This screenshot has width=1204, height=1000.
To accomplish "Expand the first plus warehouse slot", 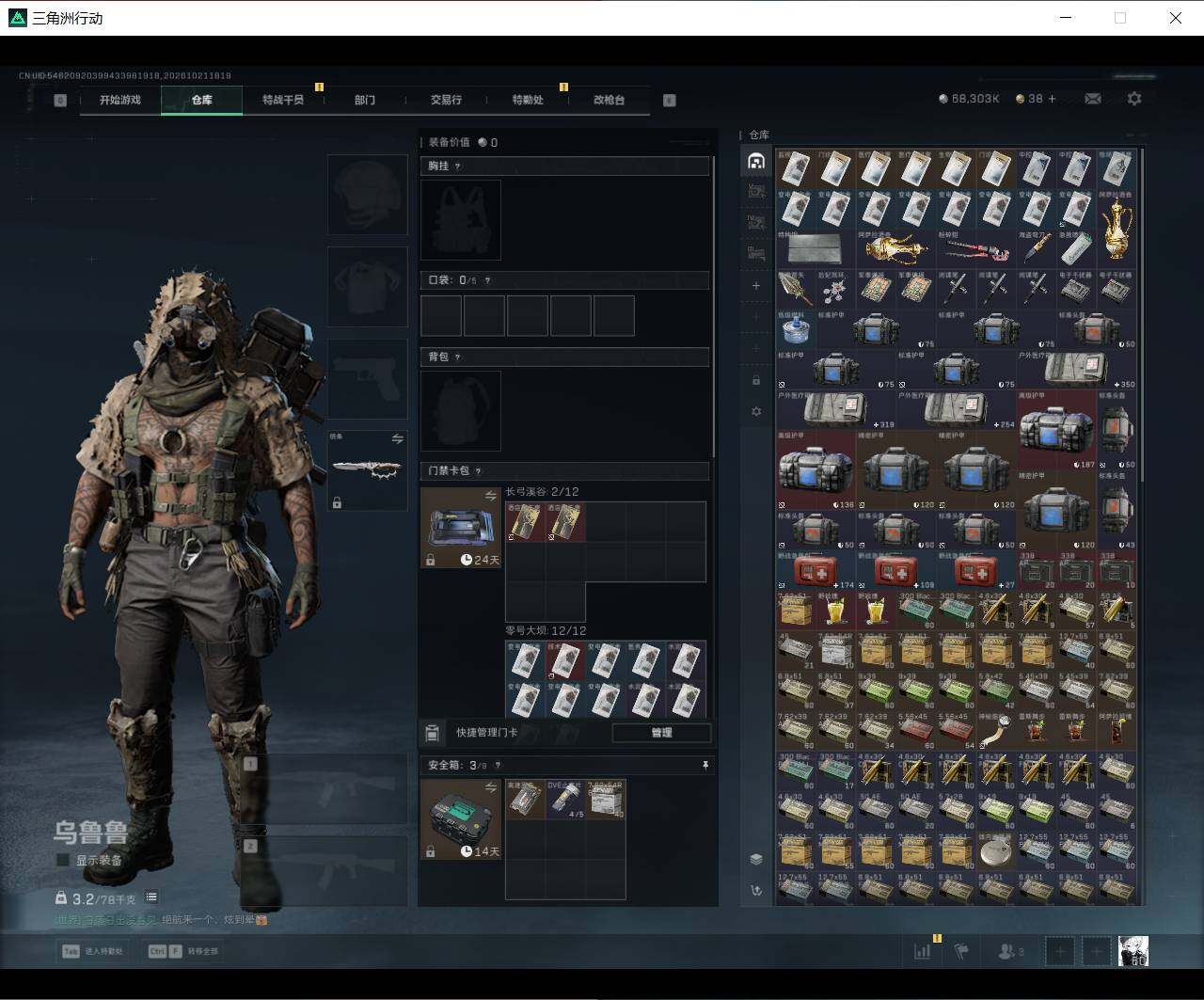I will pos(756,286).
